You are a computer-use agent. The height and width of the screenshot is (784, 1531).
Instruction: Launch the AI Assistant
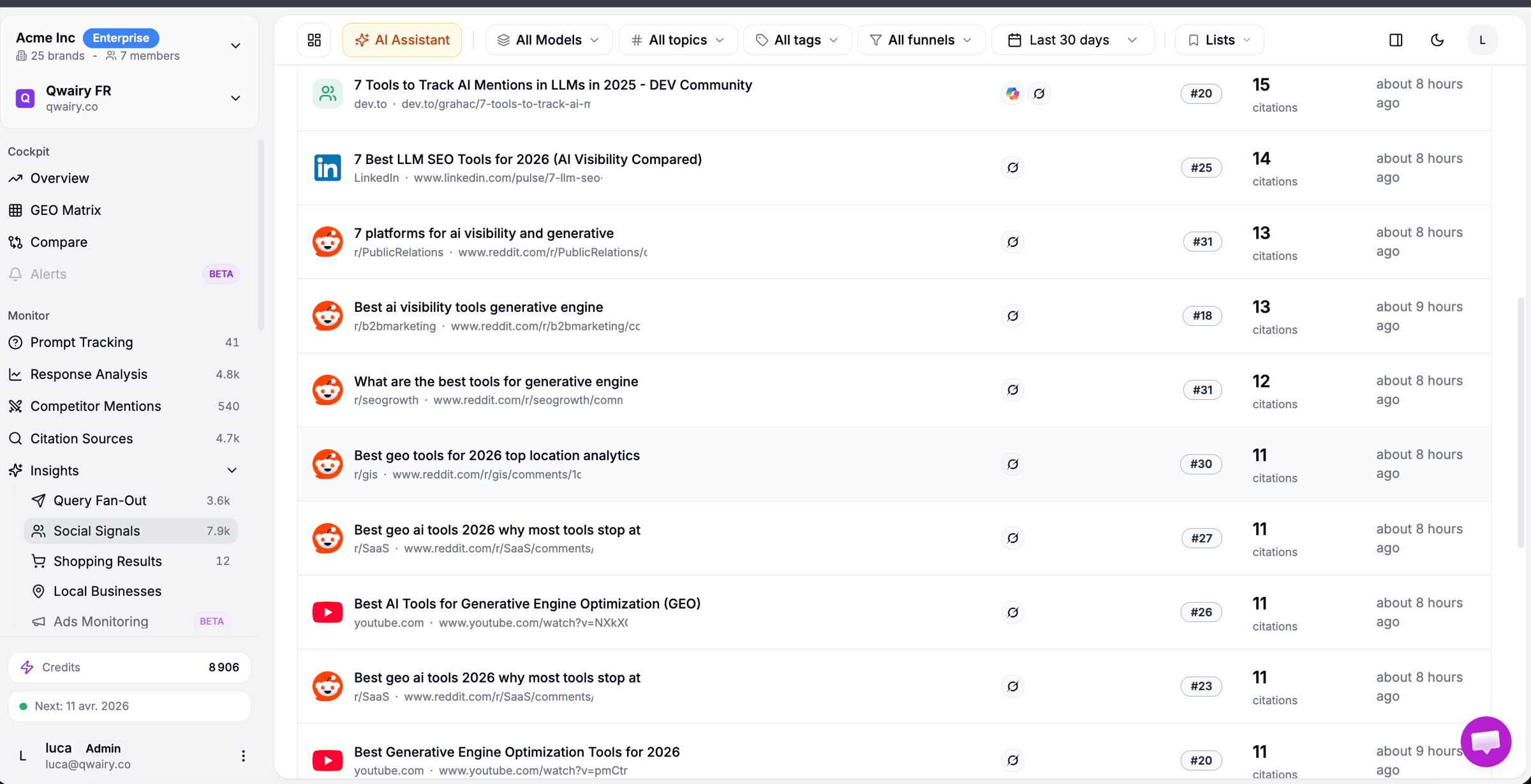click(x=402, y=40)
